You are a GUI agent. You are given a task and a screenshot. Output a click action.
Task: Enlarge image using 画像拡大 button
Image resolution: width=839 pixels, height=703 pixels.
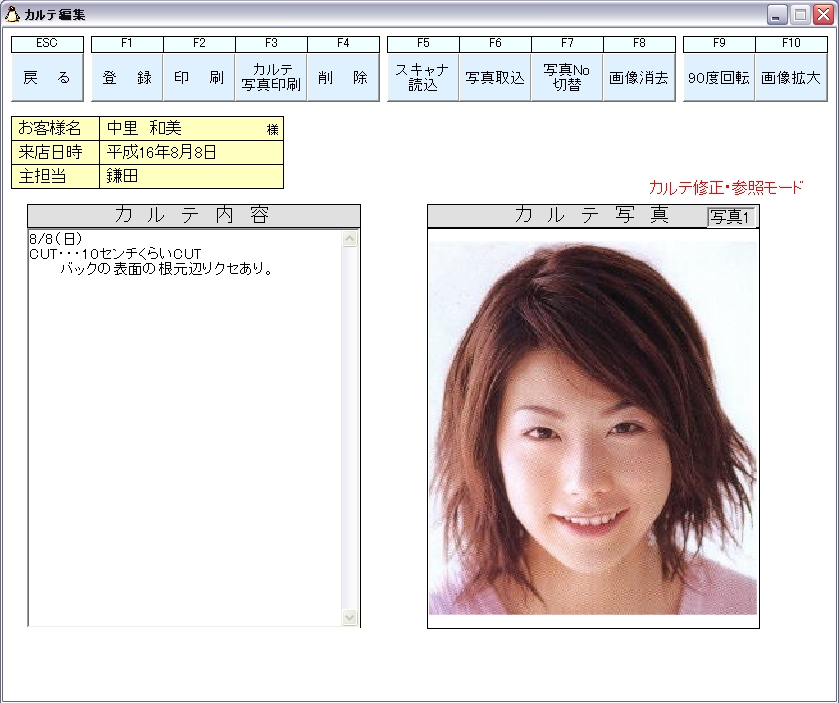791,78
